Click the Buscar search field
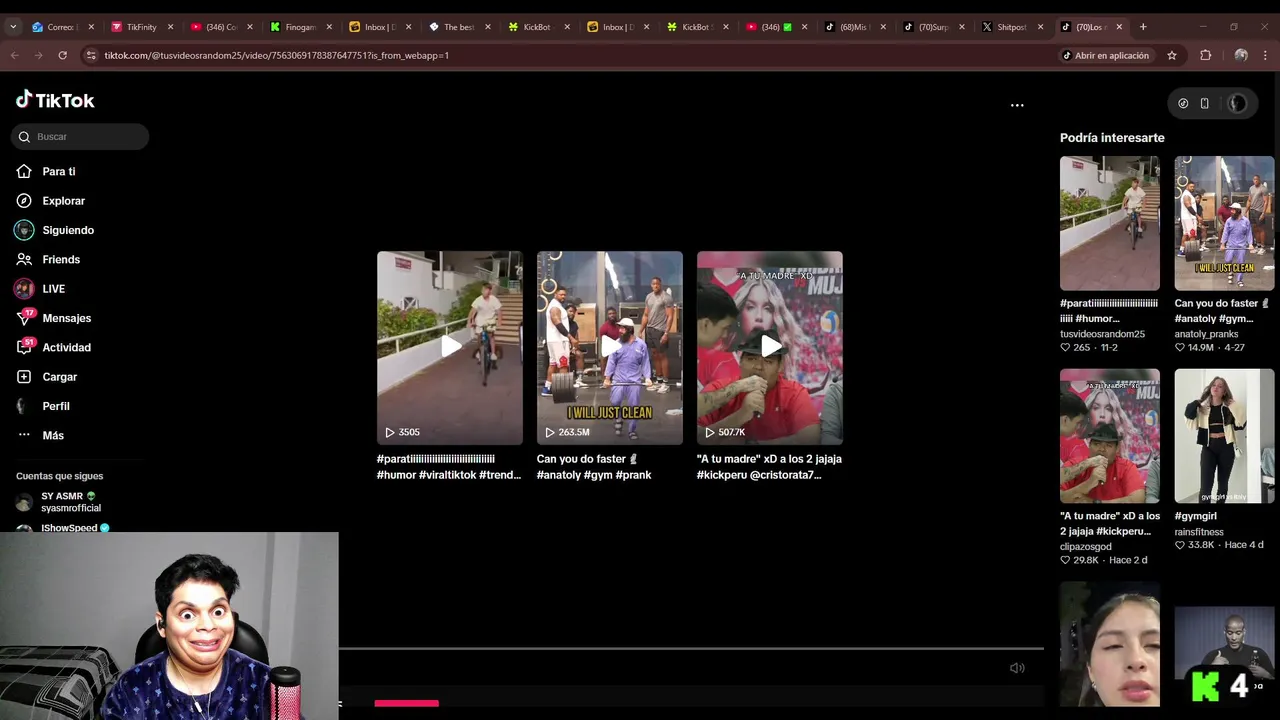 tap(80, 137)
